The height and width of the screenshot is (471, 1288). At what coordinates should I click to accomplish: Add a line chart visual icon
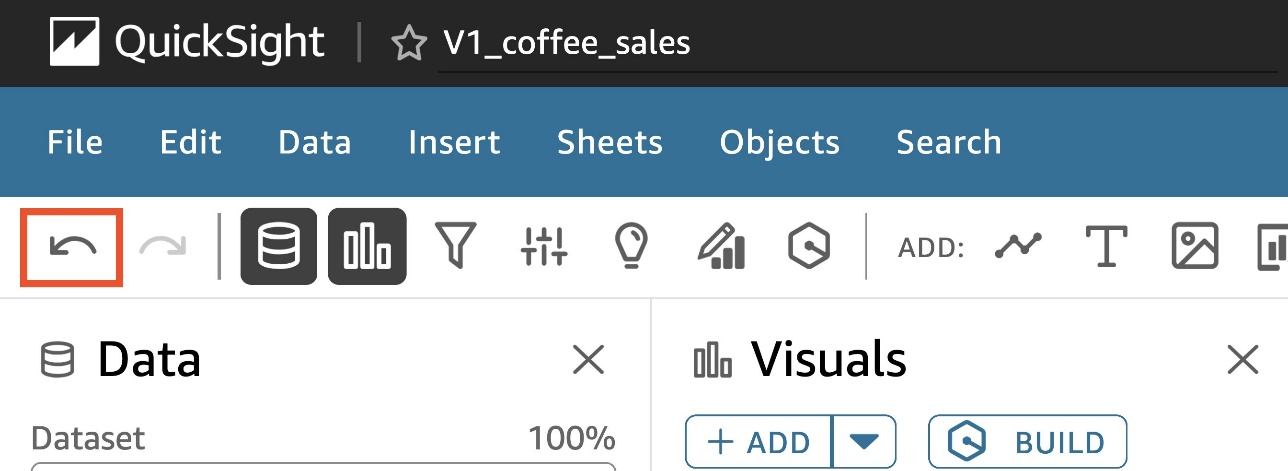pyautogui.click(x=1018, y=246)
